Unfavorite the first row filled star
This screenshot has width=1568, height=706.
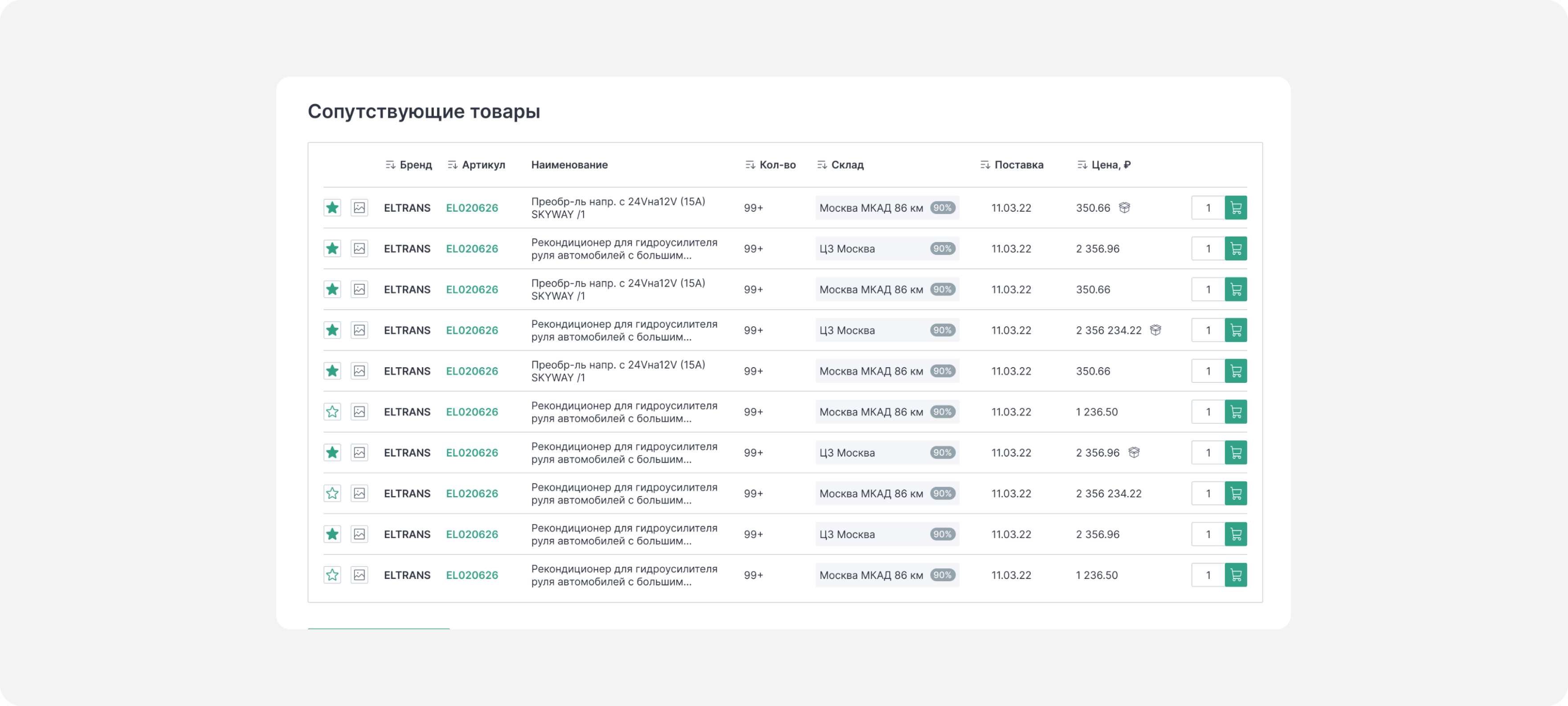pos(332,208)
